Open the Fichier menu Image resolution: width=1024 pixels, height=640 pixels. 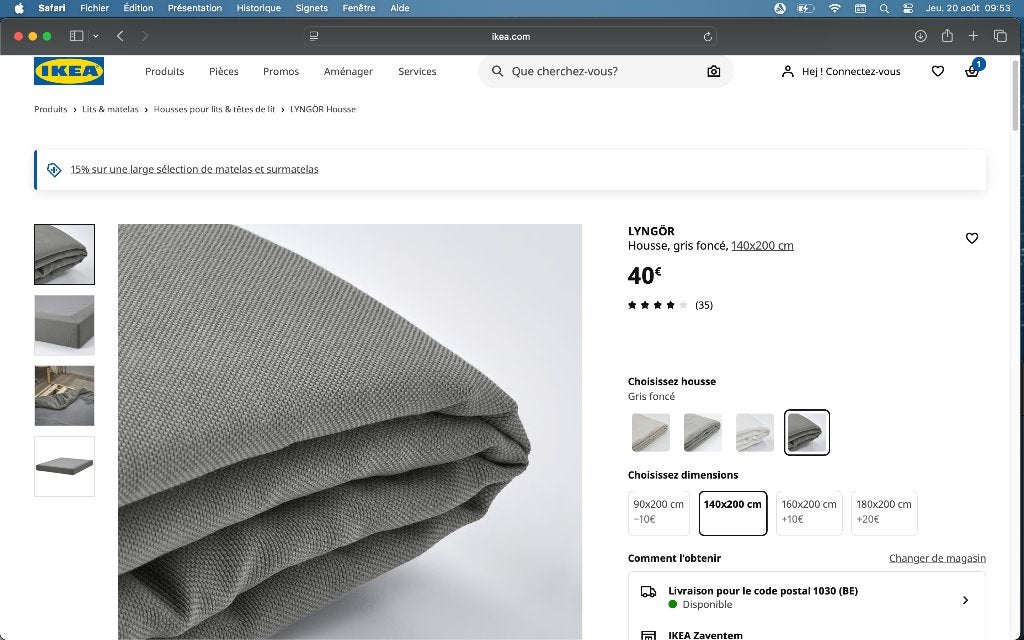pyautogui.click(x=95, y=8)
